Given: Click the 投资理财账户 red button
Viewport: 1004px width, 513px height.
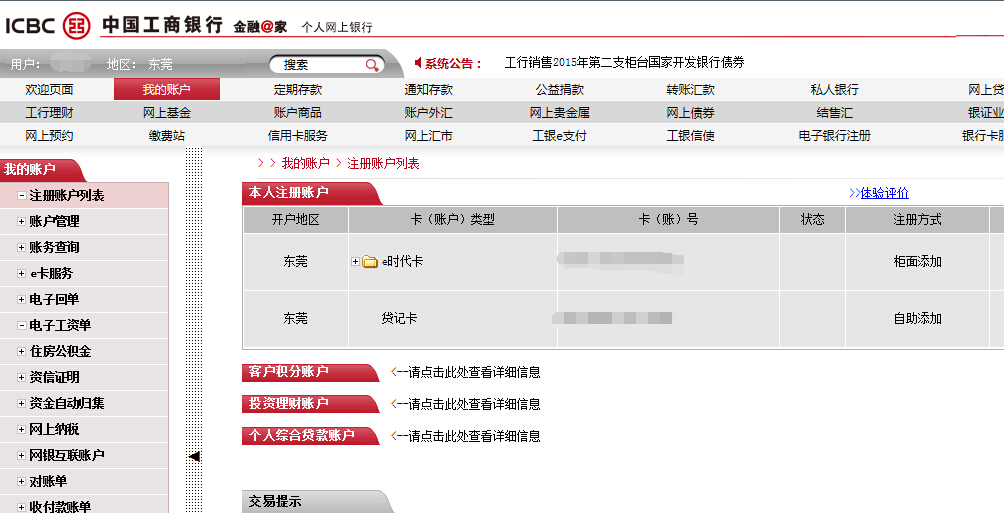Looking at the screenshot, I should tap(311, 404).
